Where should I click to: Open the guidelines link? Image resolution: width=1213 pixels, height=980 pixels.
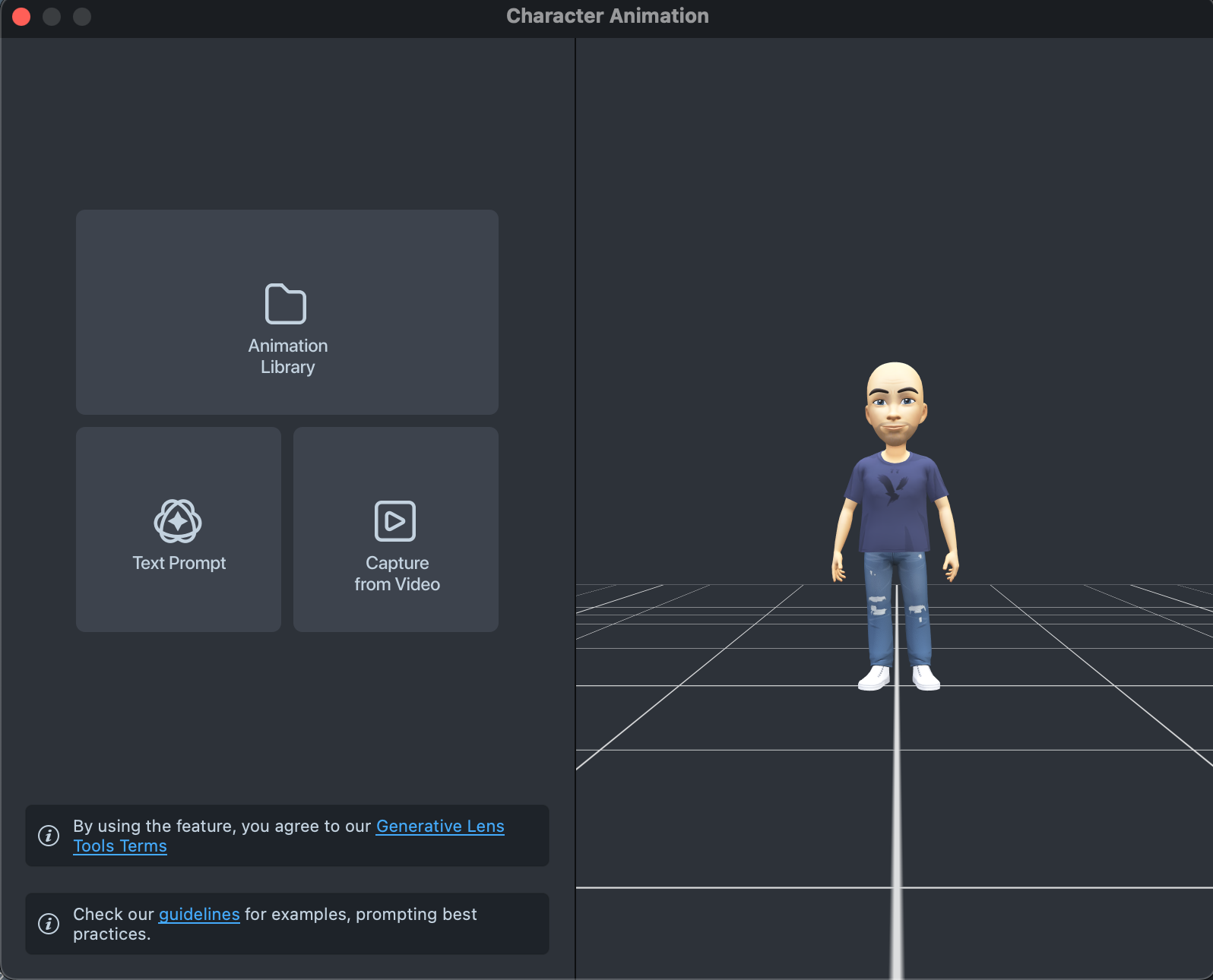tap(199, 915)
